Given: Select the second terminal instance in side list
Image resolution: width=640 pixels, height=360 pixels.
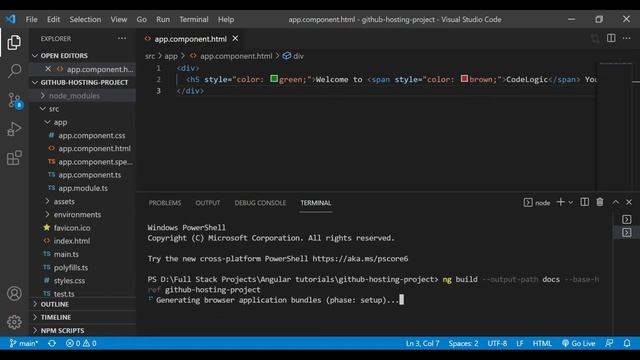Looking at the screenshot, I should tap(627, 233).
